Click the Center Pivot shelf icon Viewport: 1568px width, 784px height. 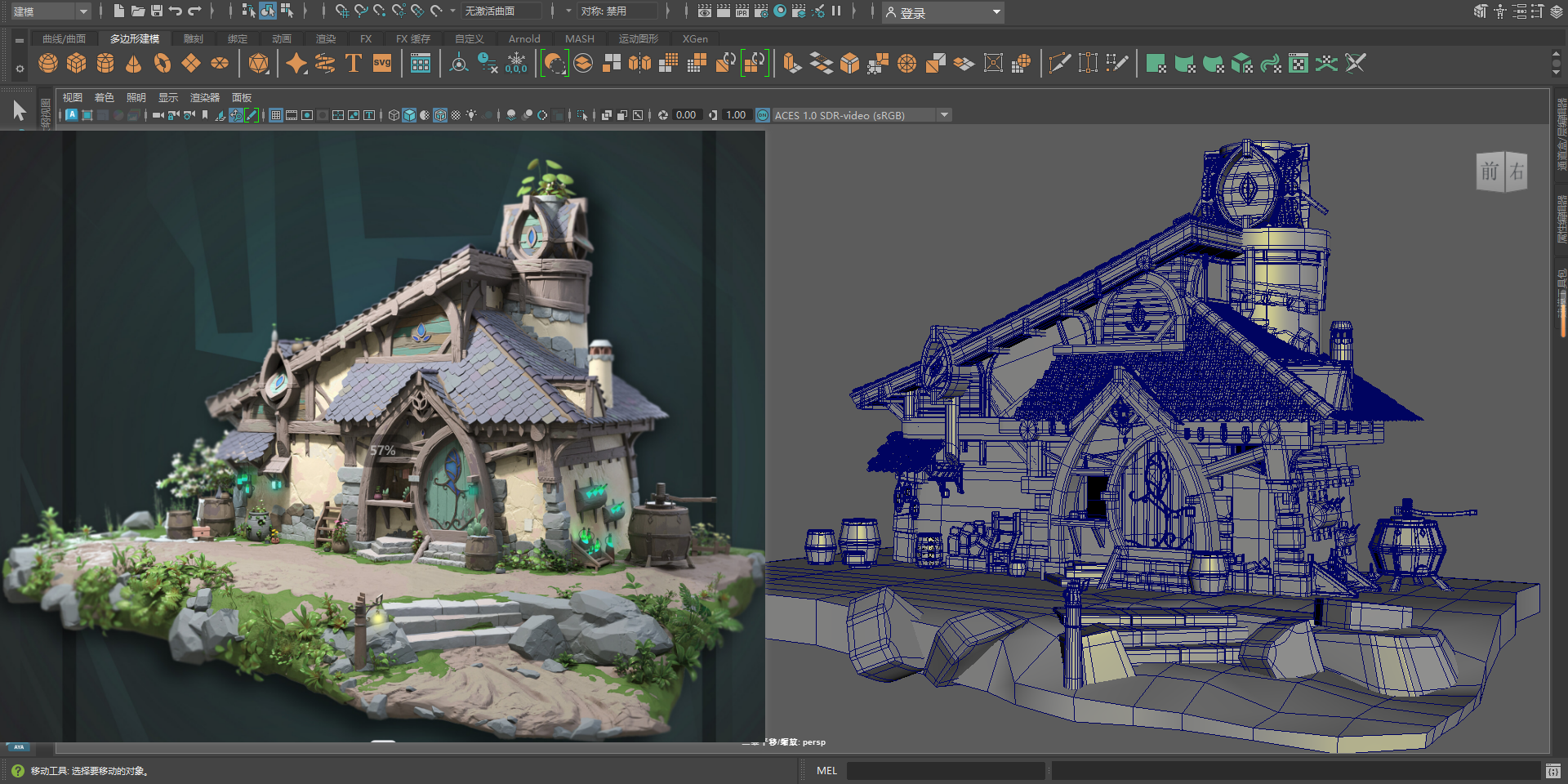point(459,63)
